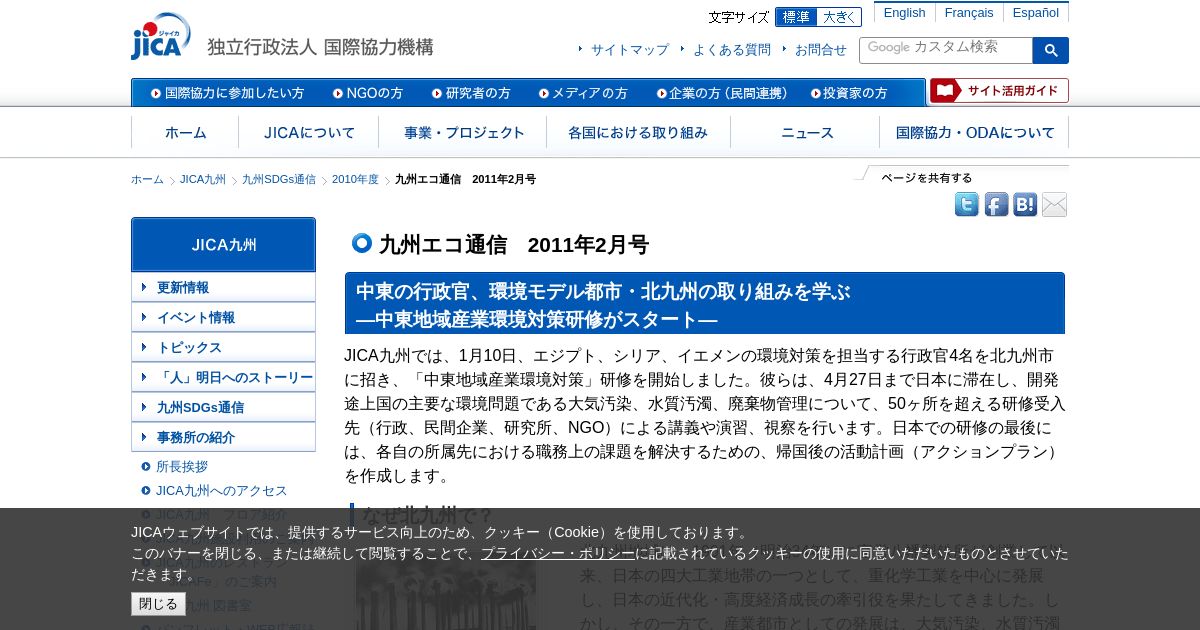The width and height of the screenshot is (1200, 630).
Task: Open 投資家の方 audience link
Action: coord(849,93)
